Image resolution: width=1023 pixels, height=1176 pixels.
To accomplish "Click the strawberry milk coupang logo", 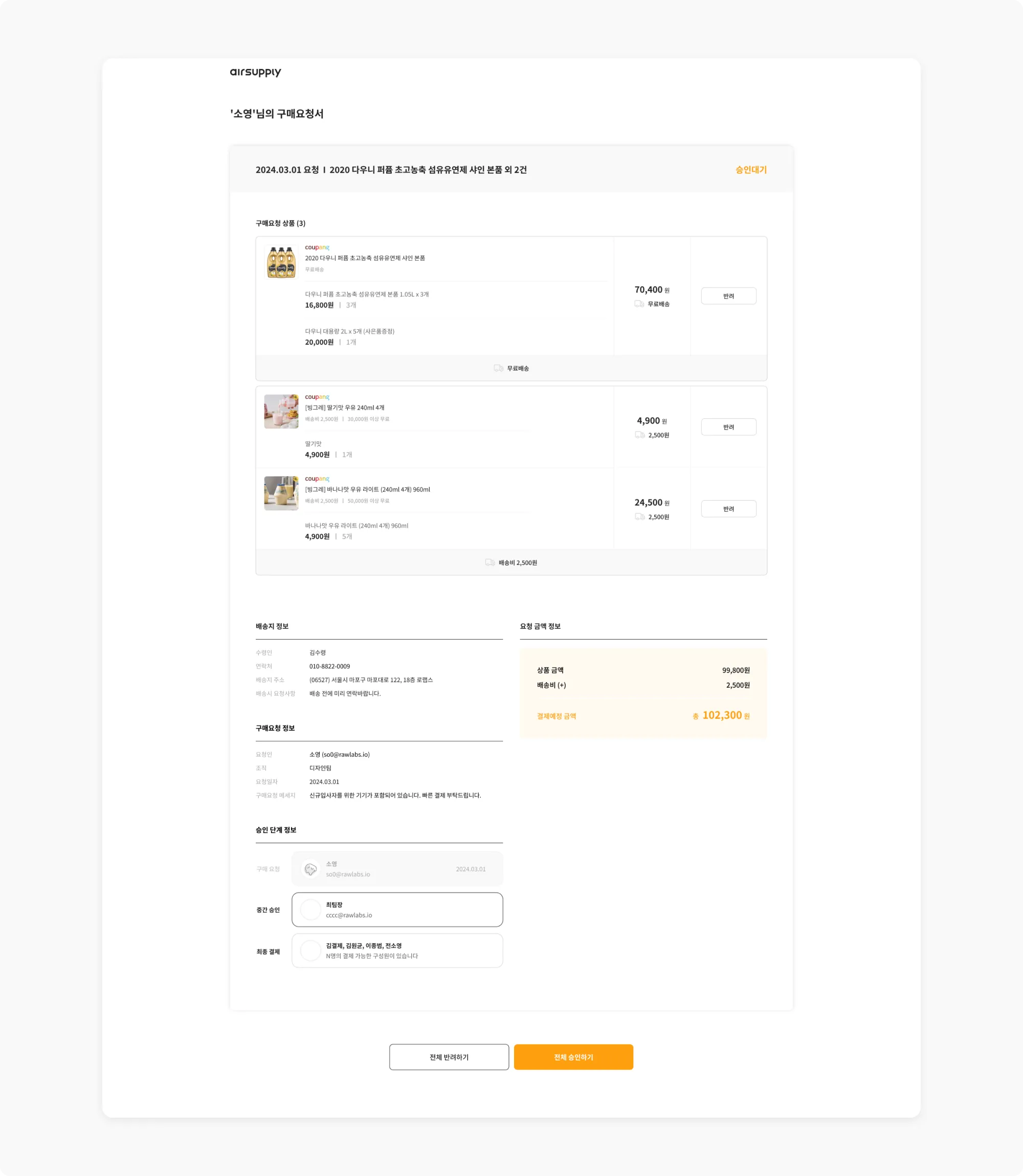I will click(317, 397).
